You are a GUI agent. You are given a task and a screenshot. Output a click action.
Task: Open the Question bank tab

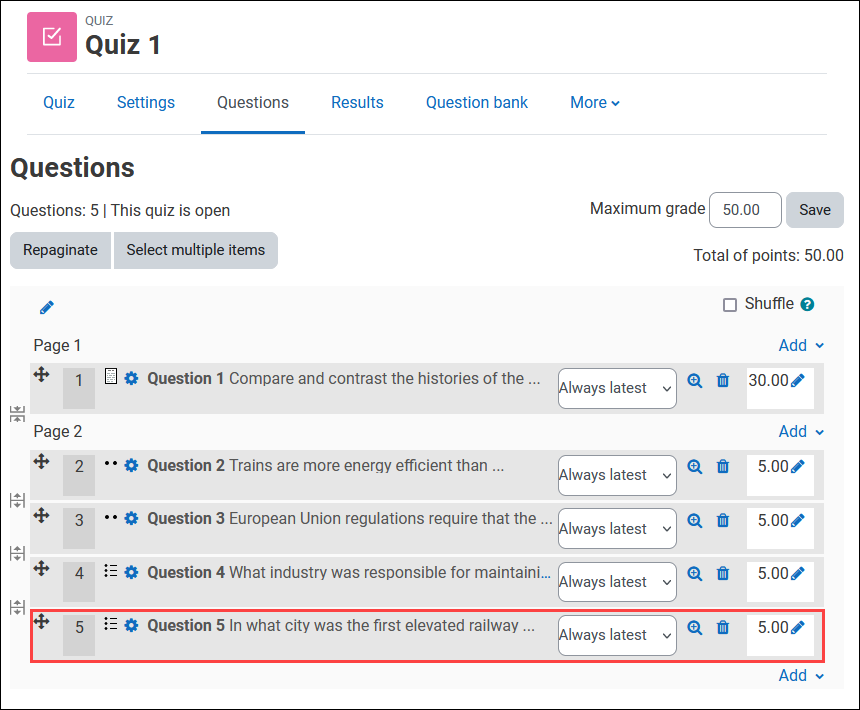pyautogui.click(x=477, y=102)
